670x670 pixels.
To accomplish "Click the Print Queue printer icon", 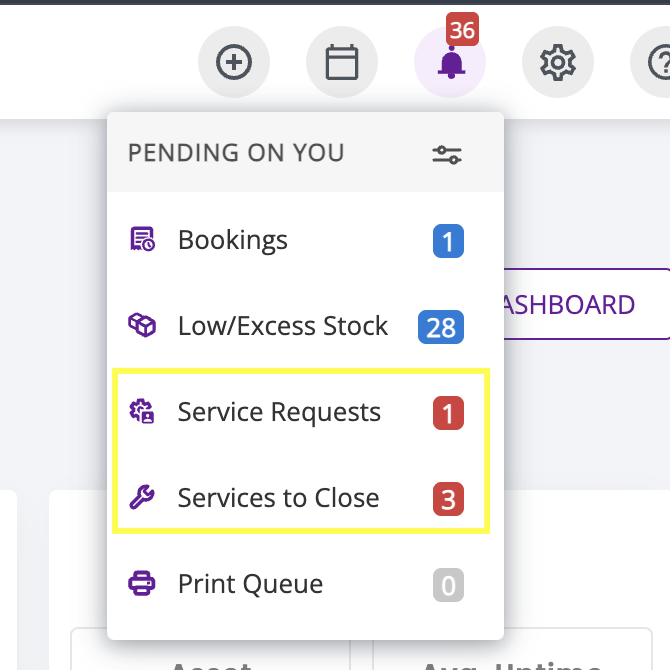I will coord(142,584).
